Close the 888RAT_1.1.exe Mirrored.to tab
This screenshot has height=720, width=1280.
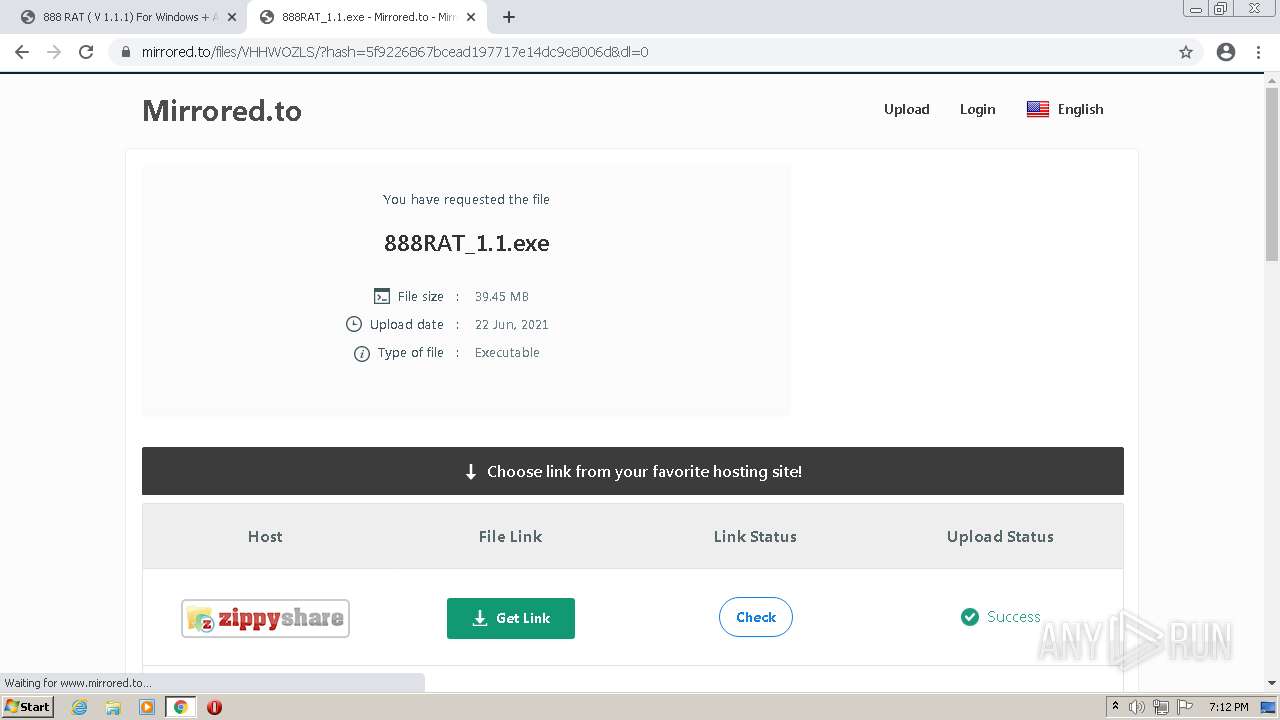[471, 17]
